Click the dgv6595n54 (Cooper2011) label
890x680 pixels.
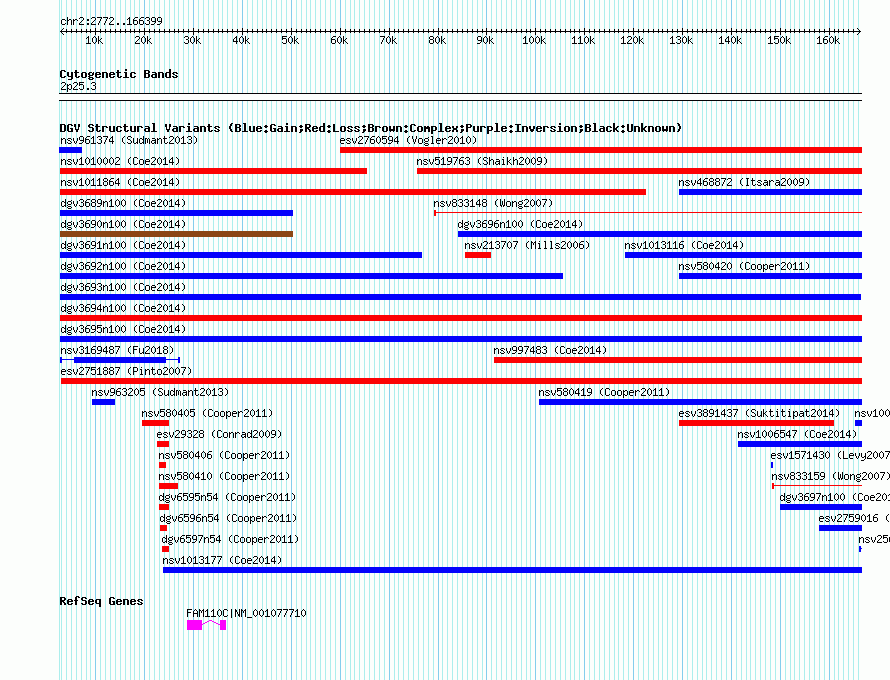click(227, 497)
